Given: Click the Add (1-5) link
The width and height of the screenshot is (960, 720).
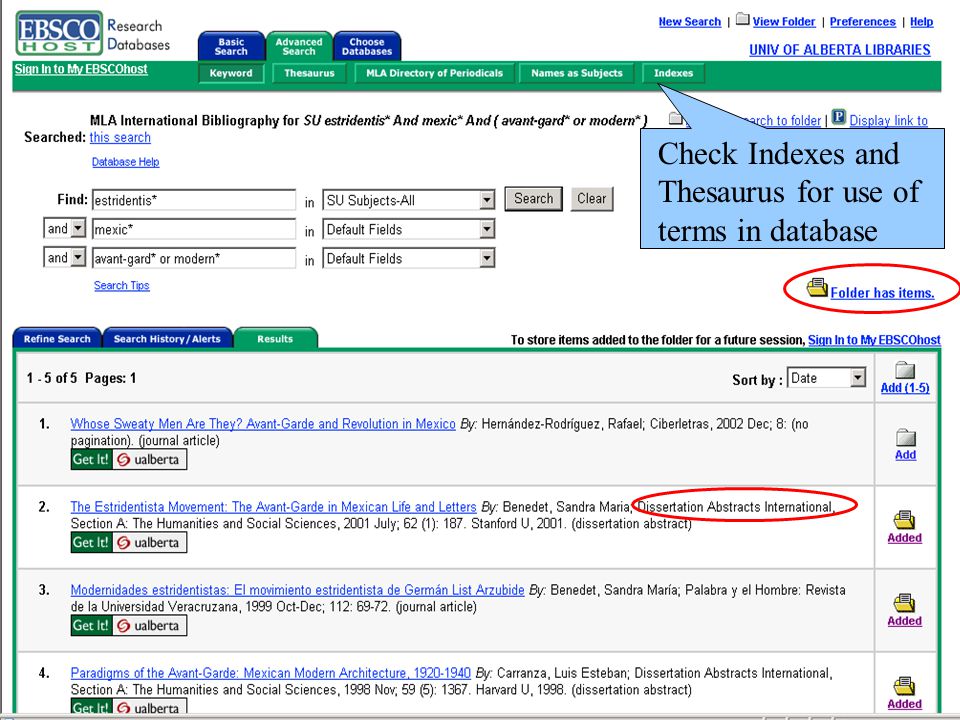Looking at the screenshot, I should pyautogui.click(x=905, y=388).
